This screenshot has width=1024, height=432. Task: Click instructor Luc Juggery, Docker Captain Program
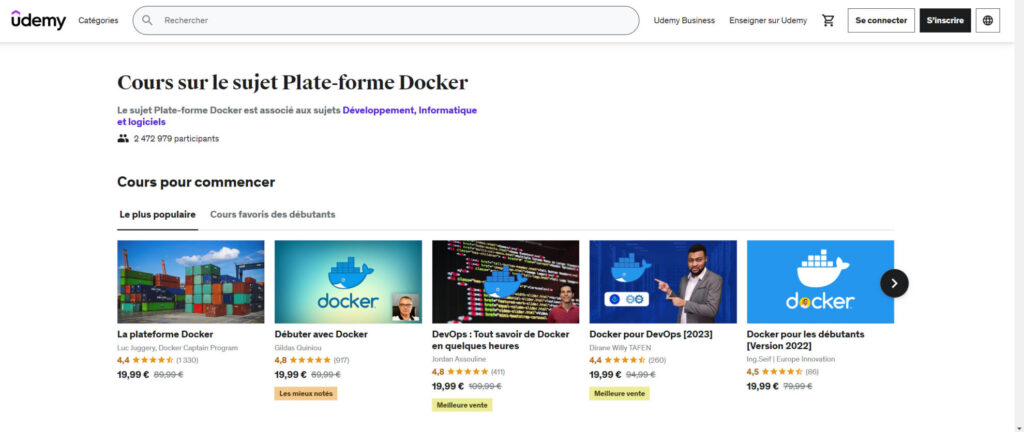pos(178,348)
